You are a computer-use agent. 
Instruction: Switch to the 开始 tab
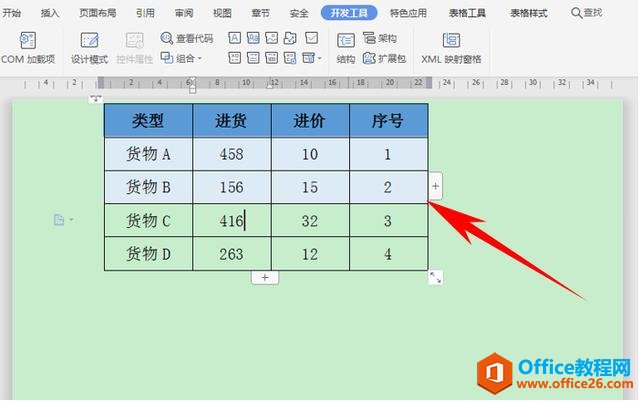pos(11,13)
